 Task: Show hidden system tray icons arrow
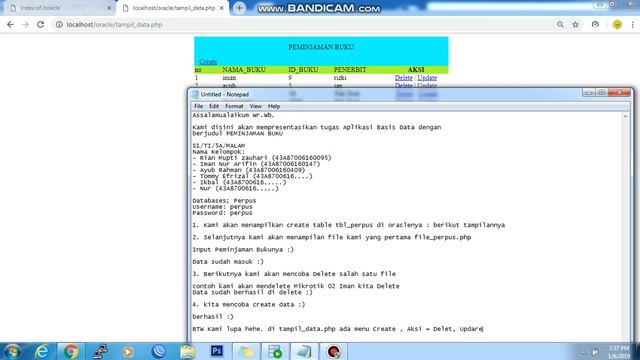coord(583,352)
